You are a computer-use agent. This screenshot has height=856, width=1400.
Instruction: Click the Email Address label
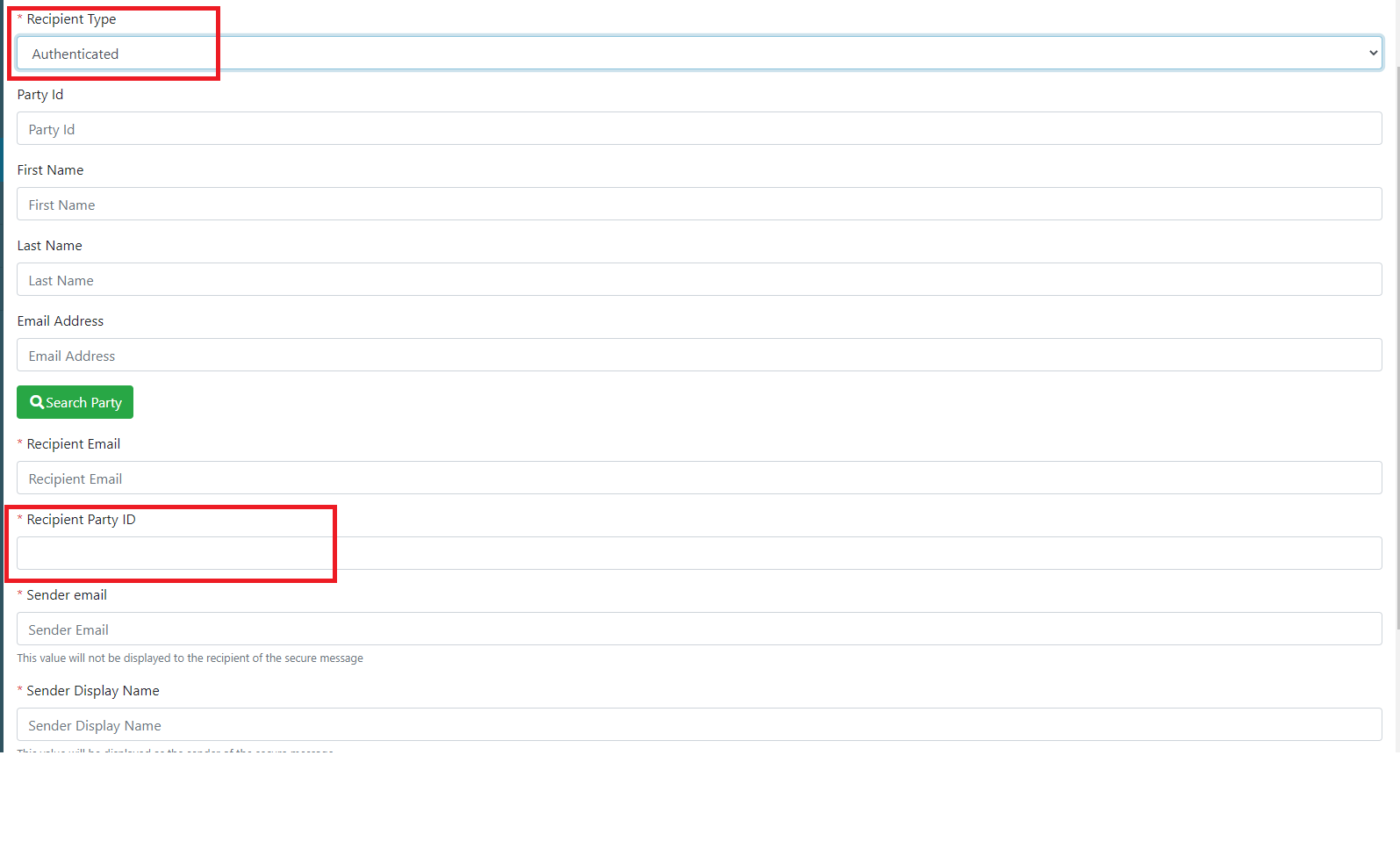(x=60, y=321)
